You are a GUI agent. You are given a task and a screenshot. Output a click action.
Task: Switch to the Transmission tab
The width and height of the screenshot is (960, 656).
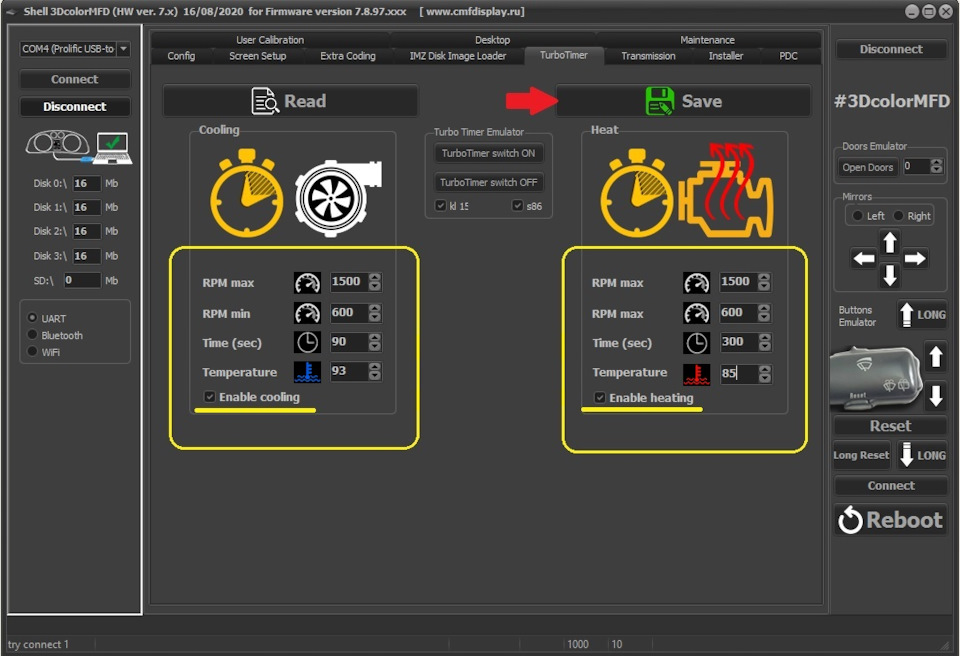coord(646,56)
